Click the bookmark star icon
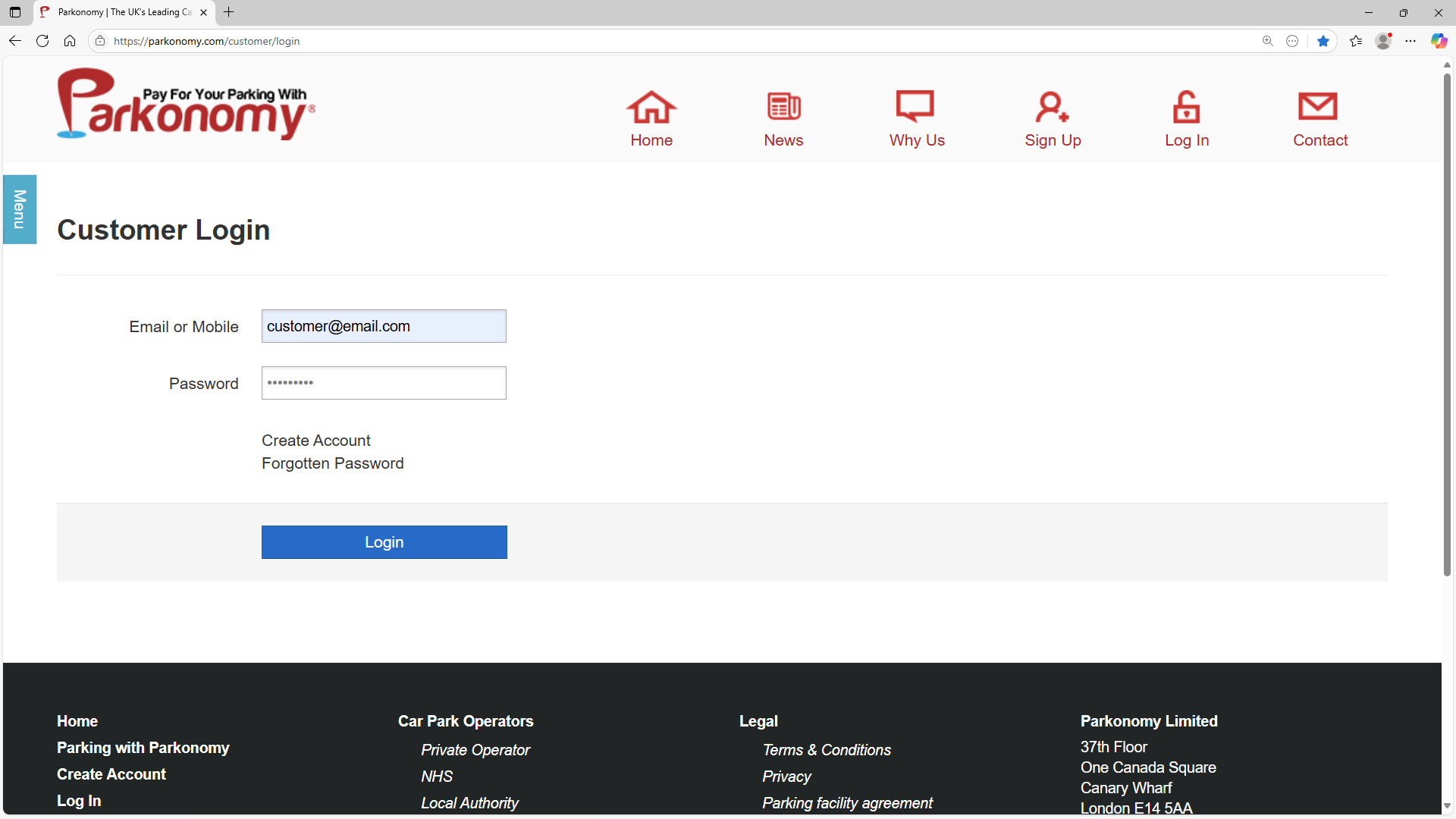The width and height of the screenshot is (1456, 819). [x=1323, y=41]
